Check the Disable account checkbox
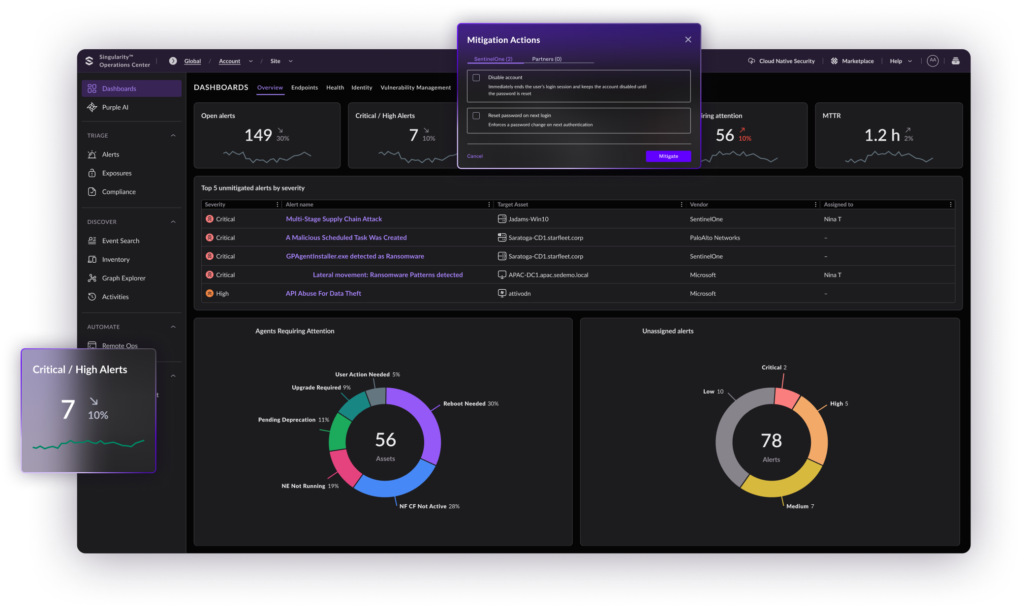This screenshot has height=611, width=1024. click(476, 78)
